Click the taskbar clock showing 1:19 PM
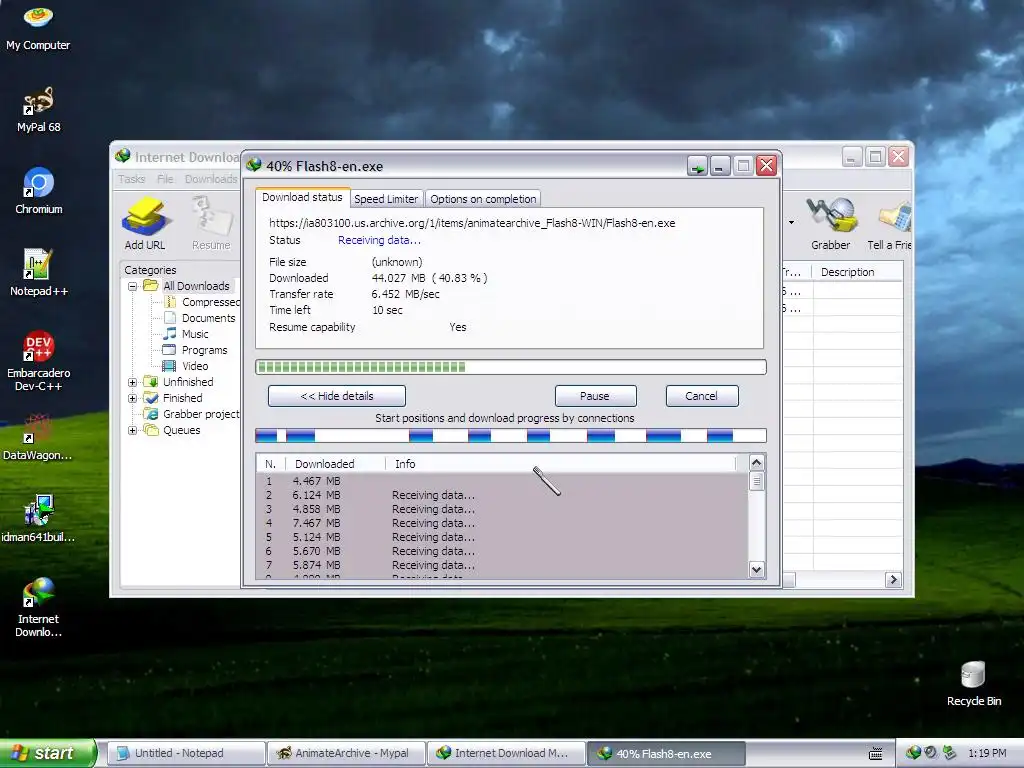The height and width of the screenshot is (768, 1024). pyautogui.click(x=987, y=754)
